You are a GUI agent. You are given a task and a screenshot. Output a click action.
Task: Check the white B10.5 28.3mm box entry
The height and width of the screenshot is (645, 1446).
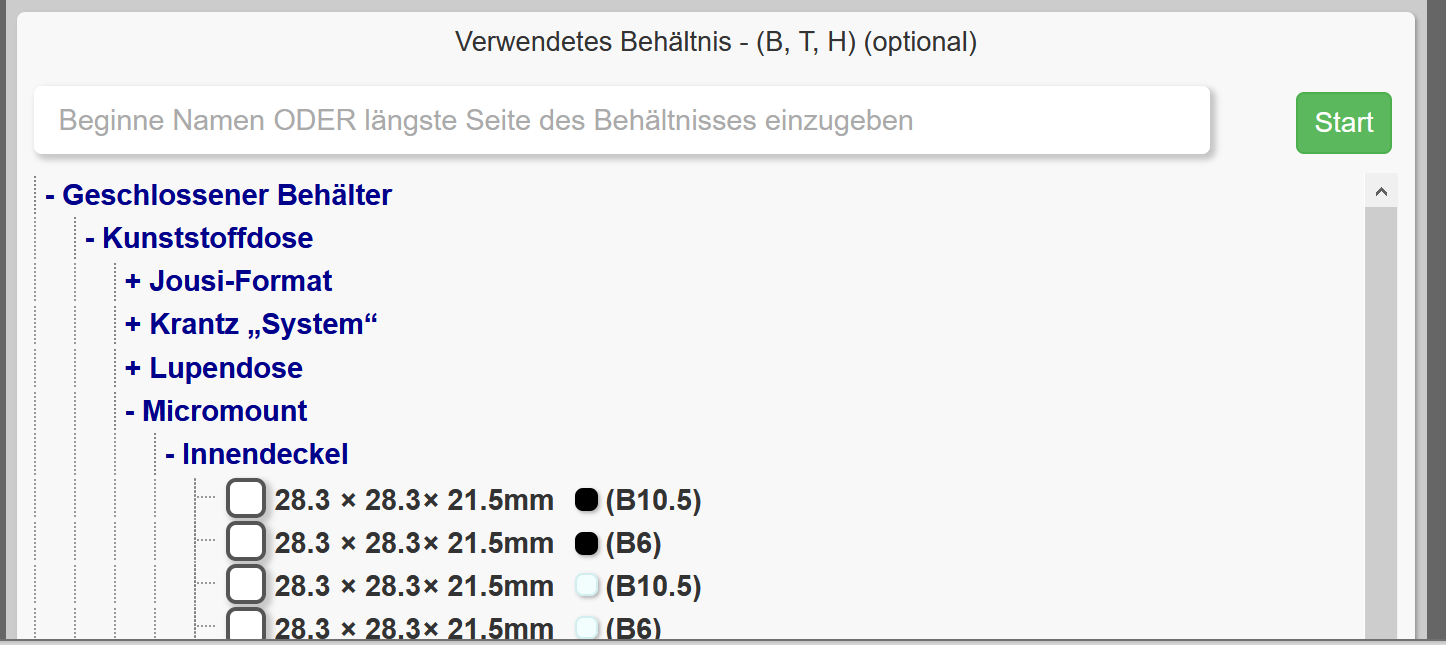(246, 585)
